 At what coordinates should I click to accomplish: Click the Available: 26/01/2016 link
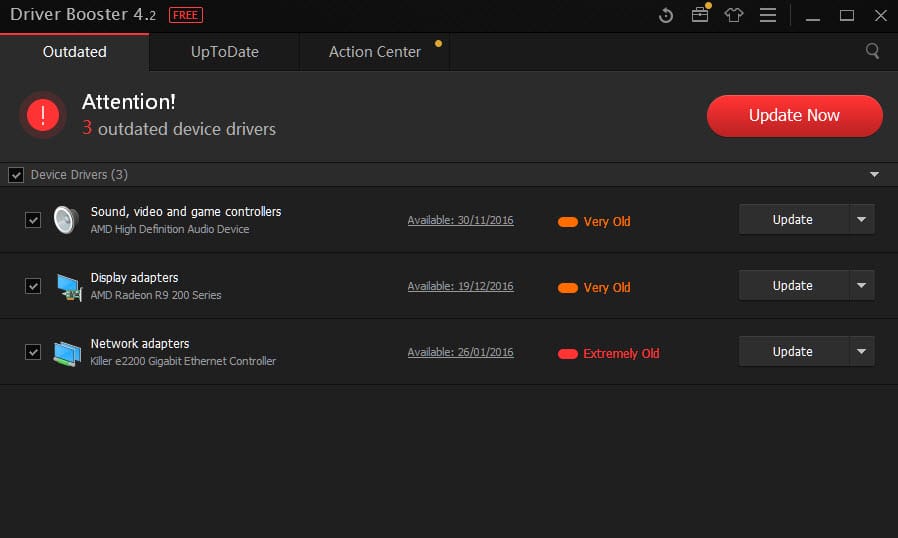(460, 352)
